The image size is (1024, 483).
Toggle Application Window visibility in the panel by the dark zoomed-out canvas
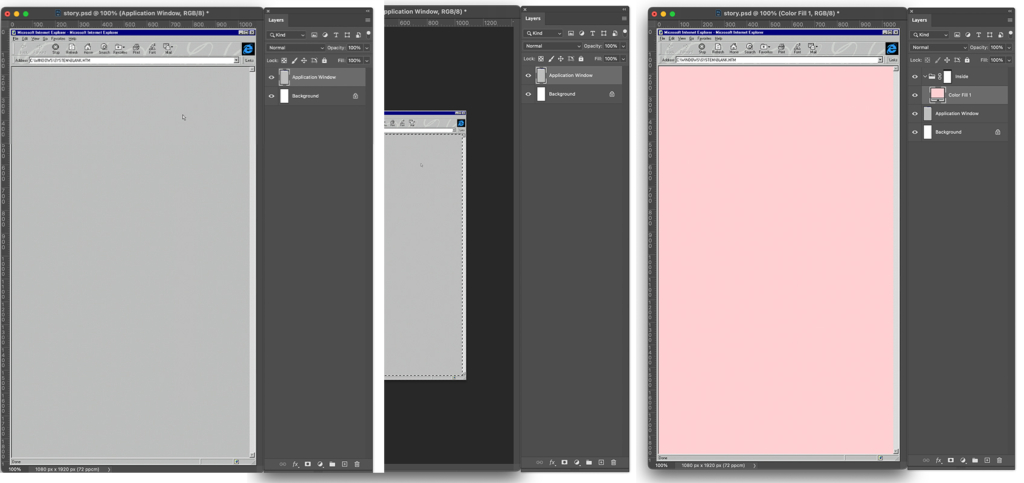528,75
